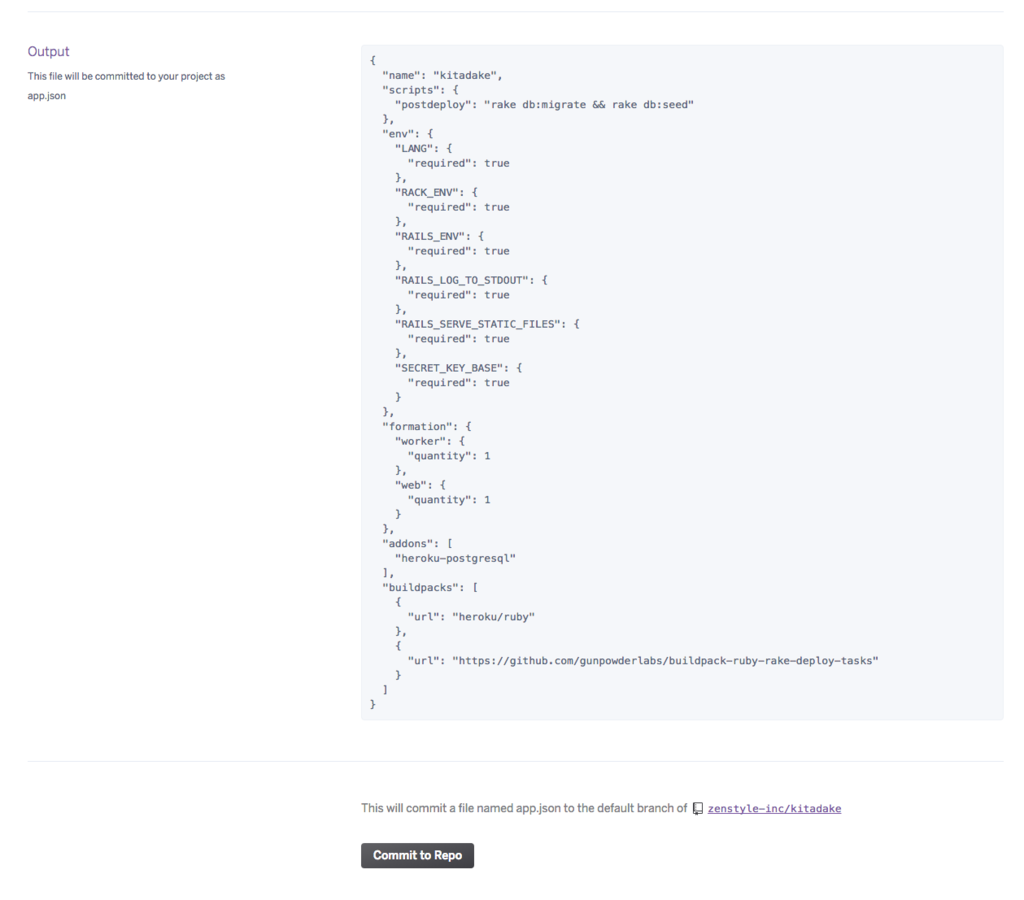Click the Commit to Repo button

tap(417, 855)
